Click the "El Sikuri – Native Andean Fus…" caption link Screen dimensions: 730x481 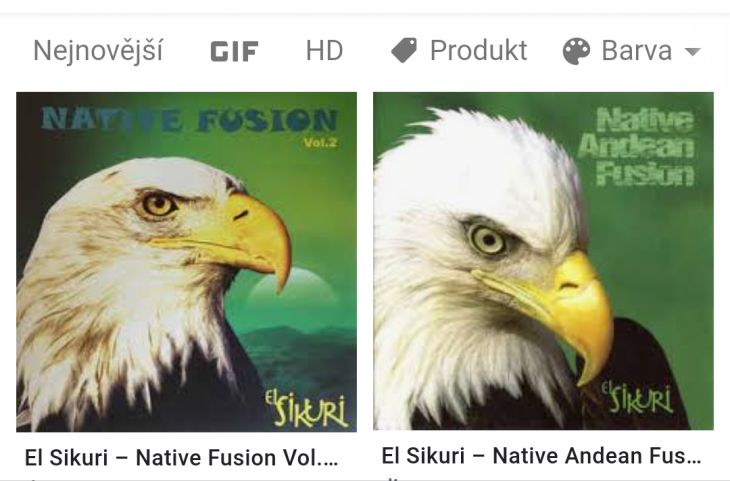pyautogui.click(x=541, y=455)
